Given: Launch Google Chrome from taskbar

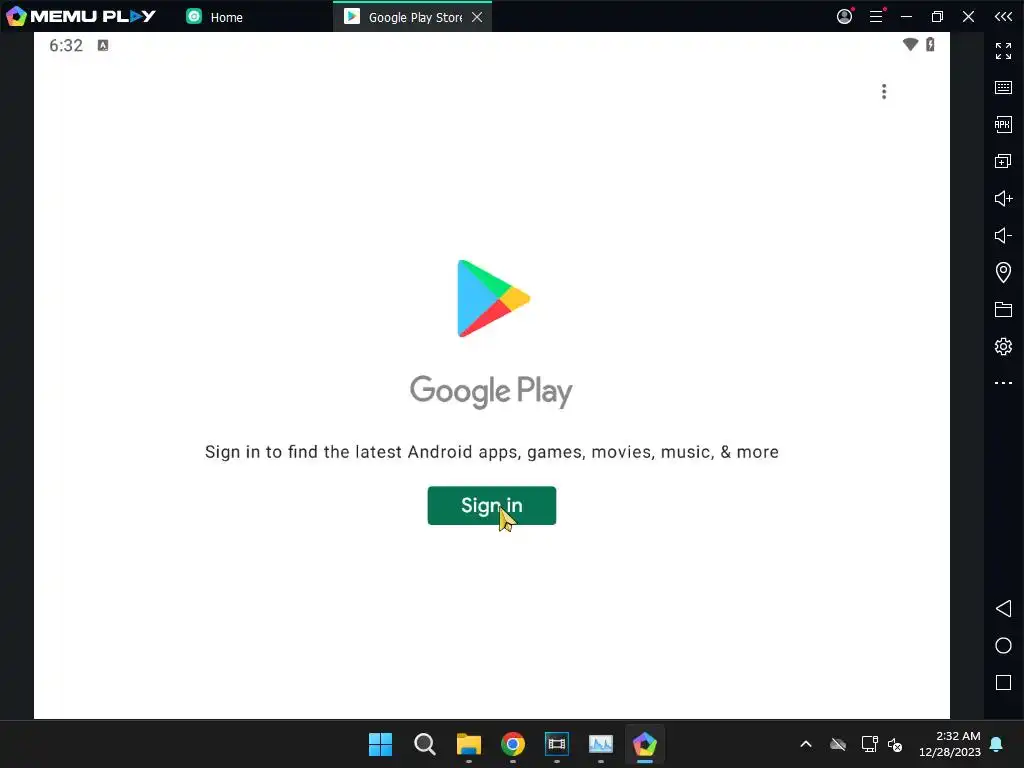Looking at the screenshot, I should tap(513, 744).
